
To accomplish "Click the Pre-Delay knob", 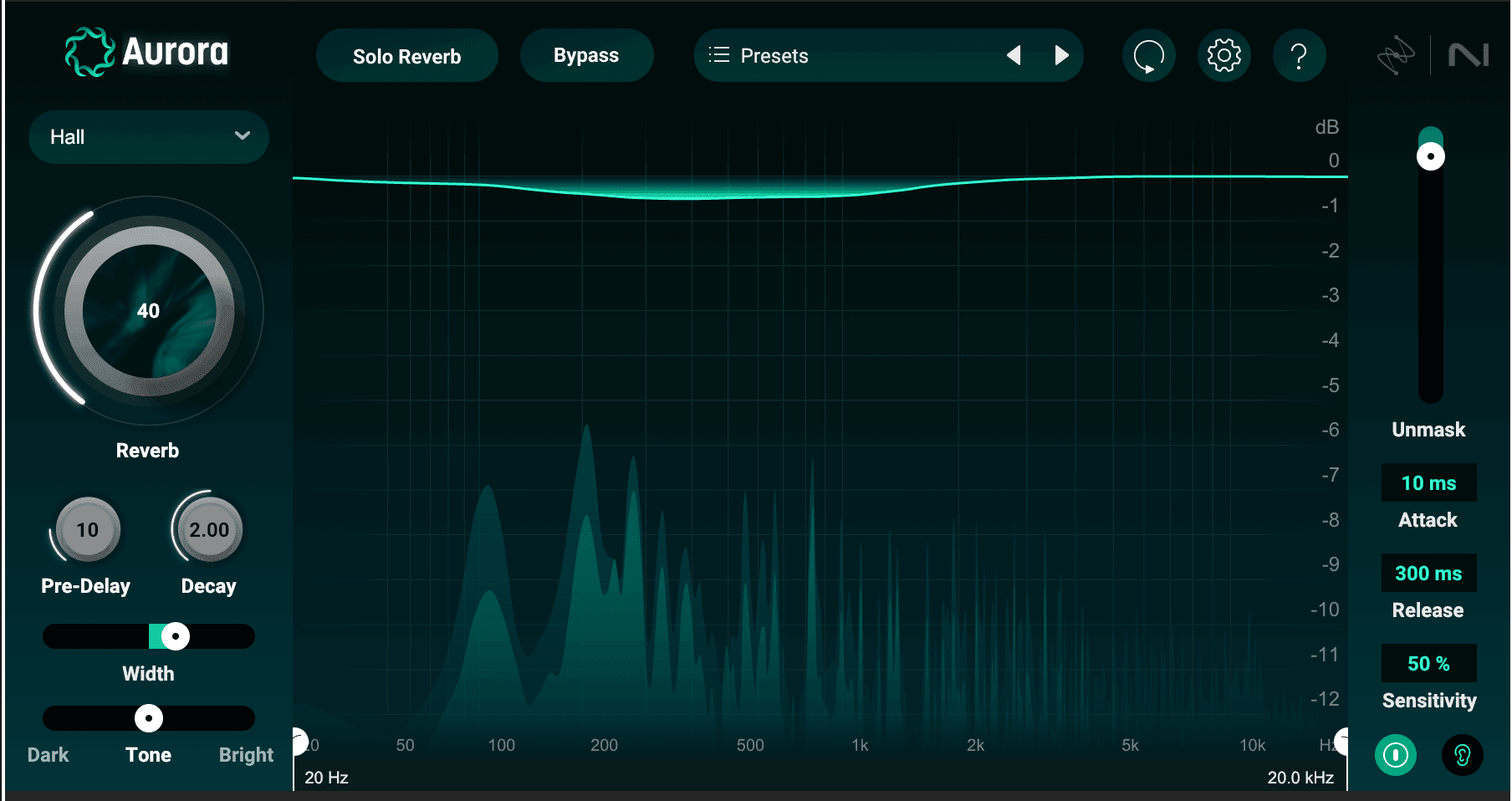I will 87,529.
